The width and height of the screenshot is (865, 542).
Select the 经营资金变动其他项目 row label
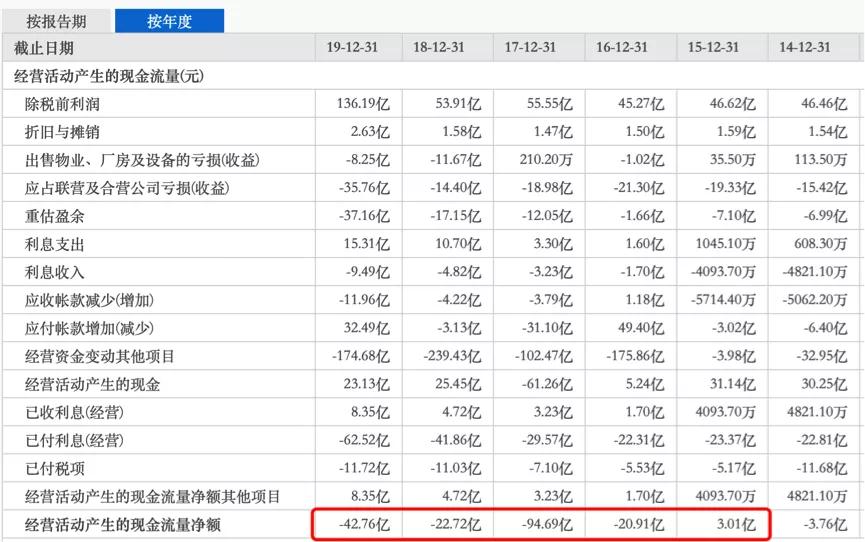100,357
